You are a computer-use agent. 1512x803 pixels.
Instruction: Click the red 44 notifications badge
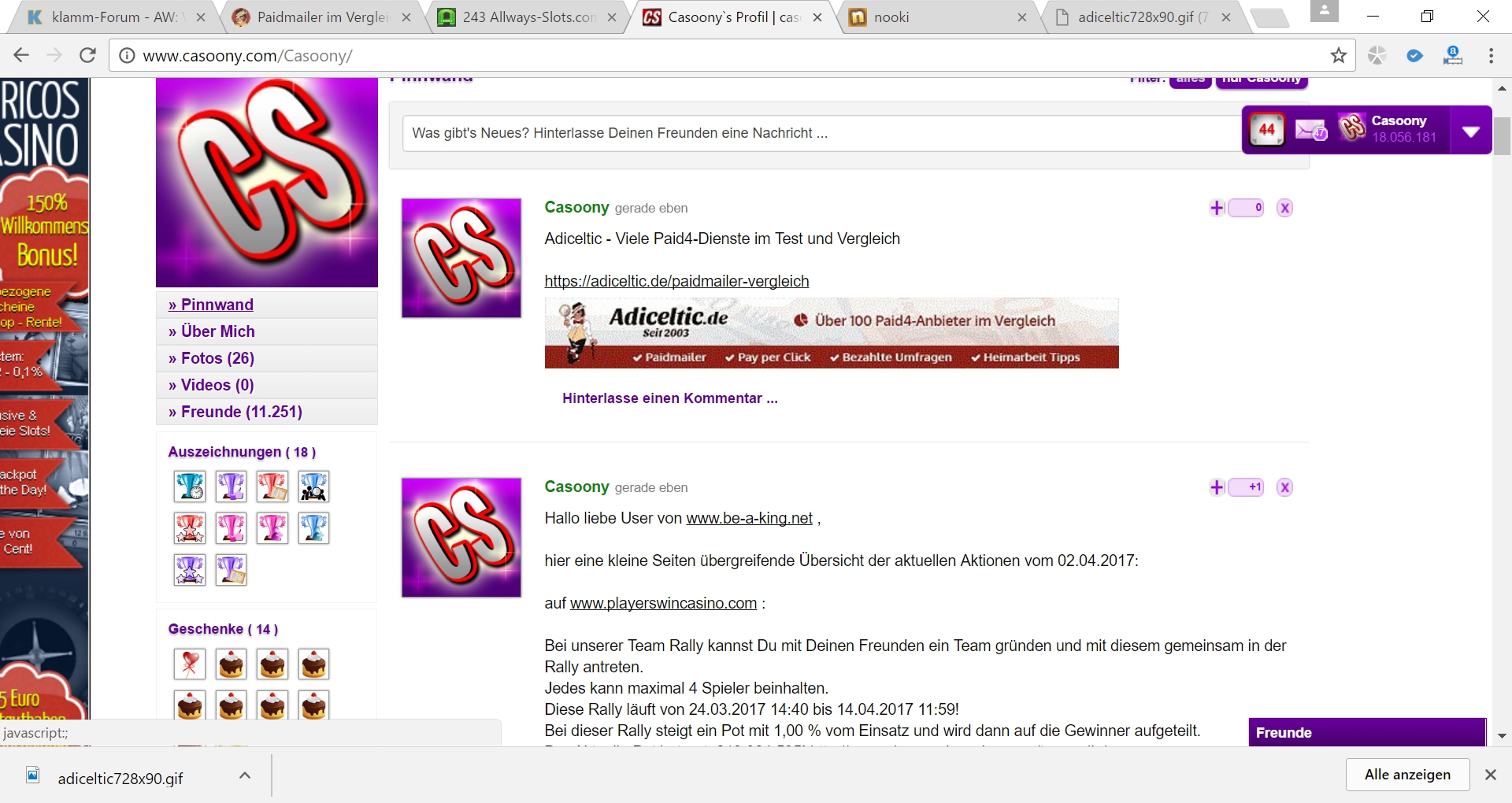coord(1266,130)
